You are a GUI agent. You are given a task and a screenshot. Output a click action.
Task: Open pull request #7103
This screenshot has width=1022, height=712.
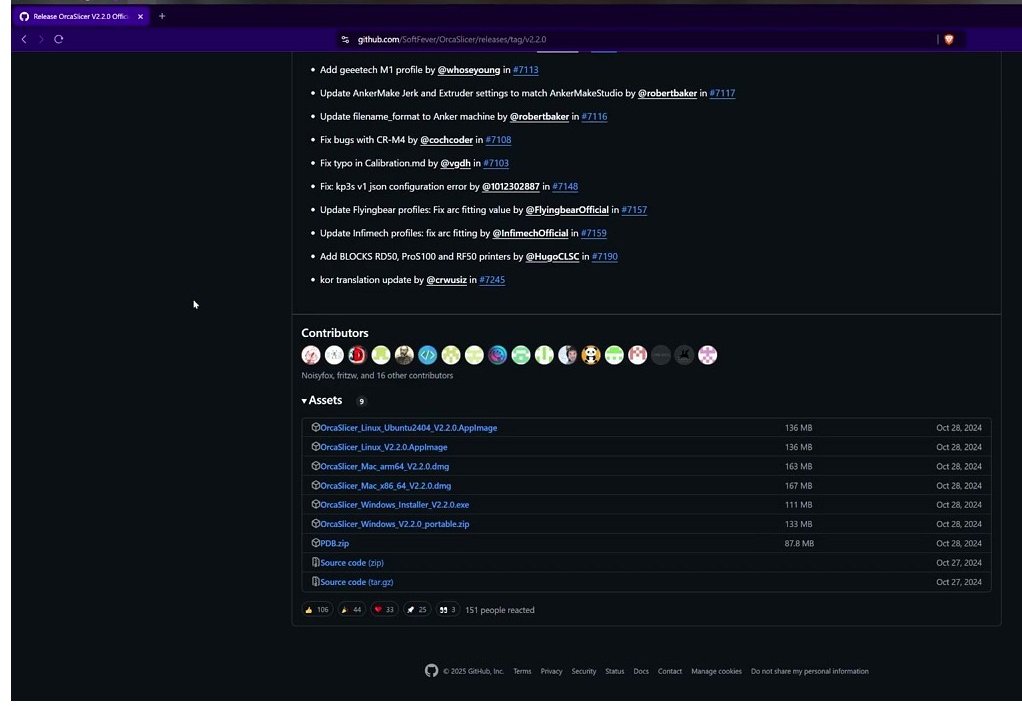[x=496, y=163]
